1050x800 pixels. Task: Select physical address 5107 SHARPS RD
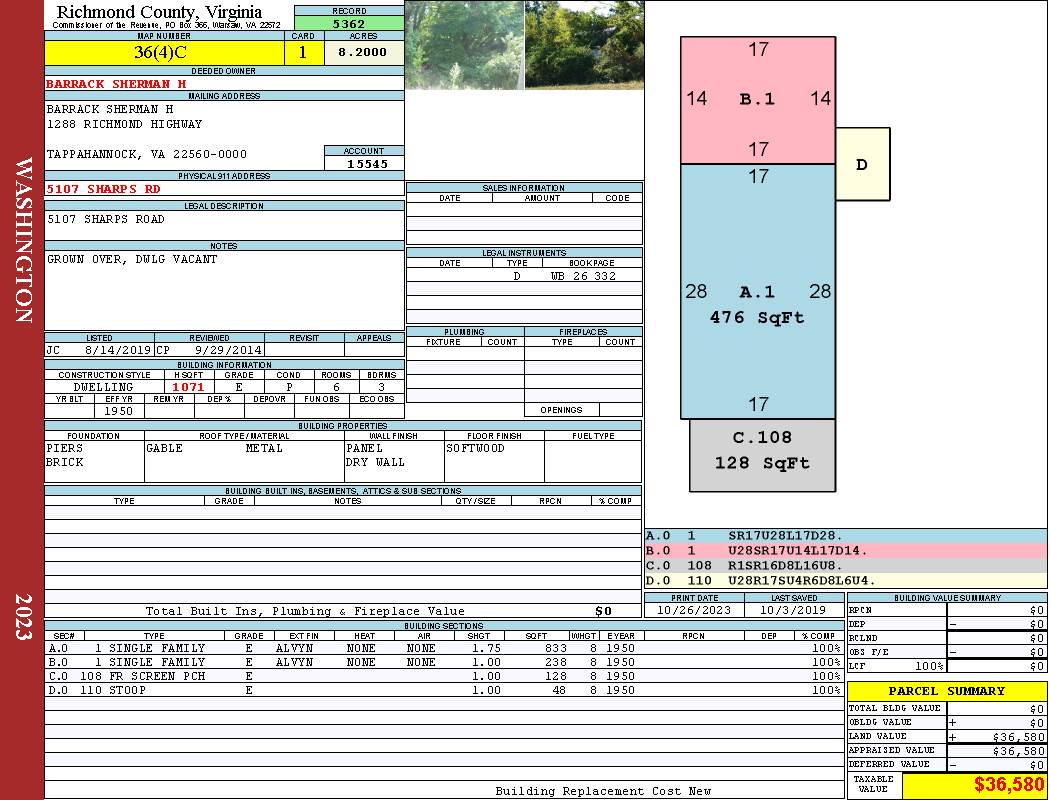tap(103, 189)
